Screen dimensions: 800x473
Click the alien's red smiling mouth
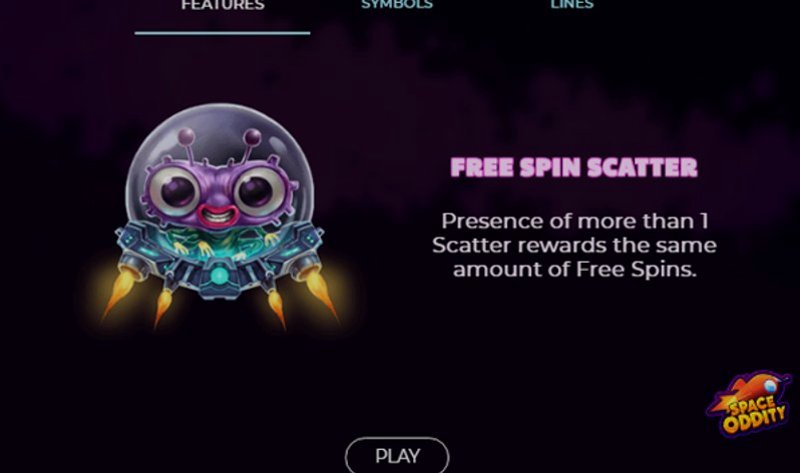(x=218, y=214)
